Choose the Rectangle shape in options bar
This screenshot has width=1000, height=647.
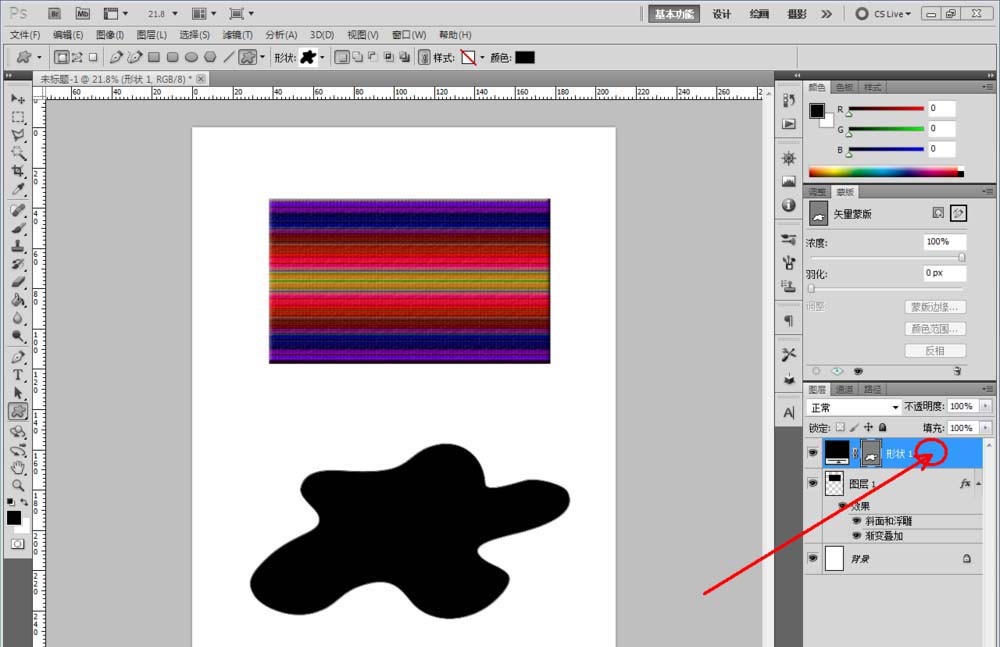pos(154,57)
